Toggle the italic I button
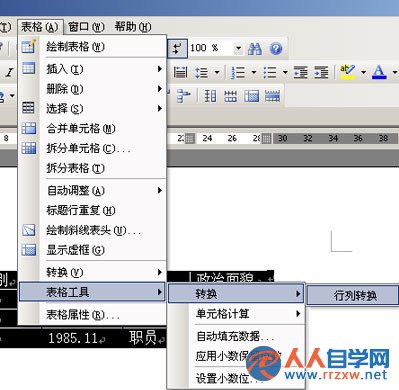Viewport: 399px width, 390px height. point(10,72)
